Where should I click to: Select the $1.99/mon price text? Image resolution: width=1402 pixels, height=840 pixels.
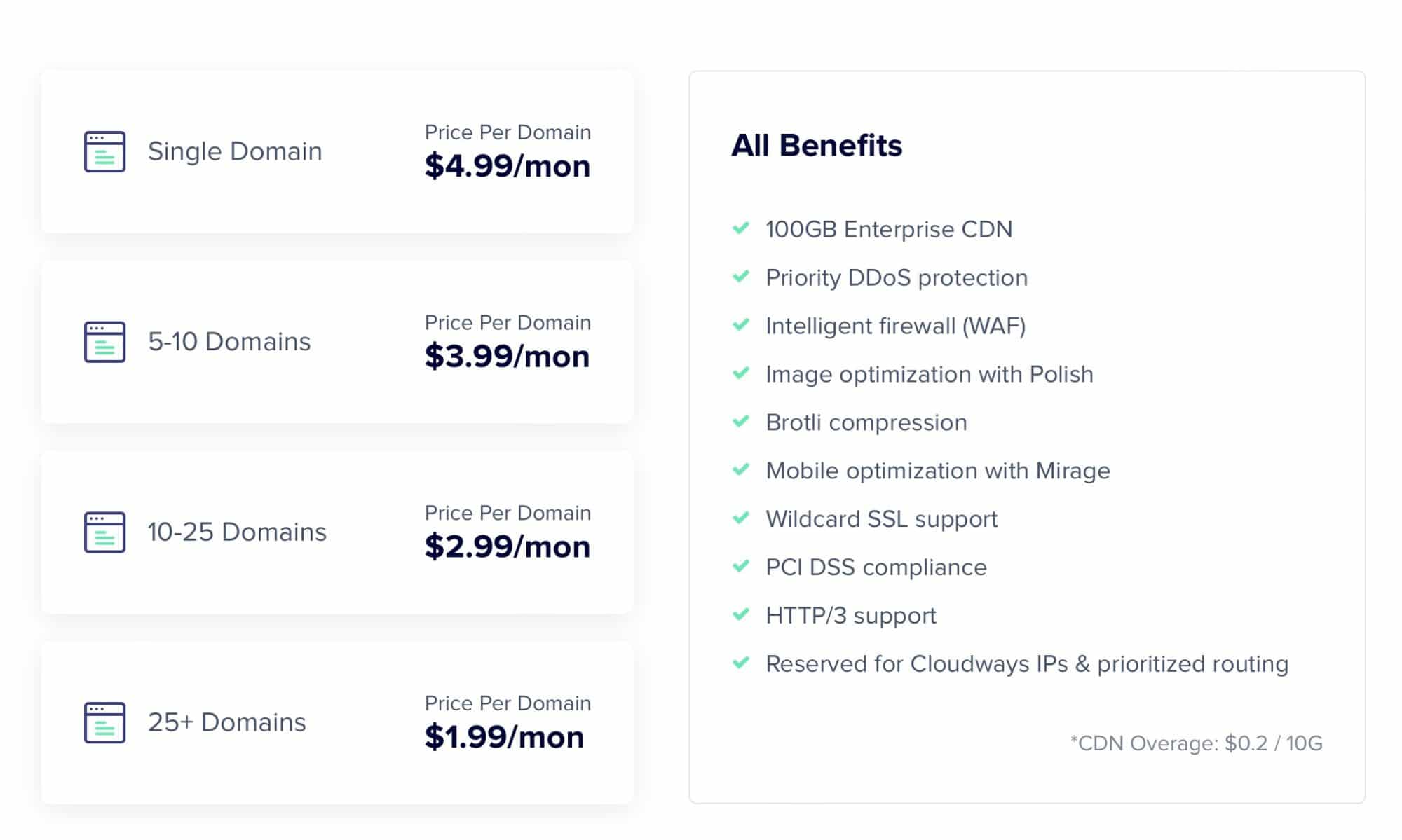click(504, 737)
